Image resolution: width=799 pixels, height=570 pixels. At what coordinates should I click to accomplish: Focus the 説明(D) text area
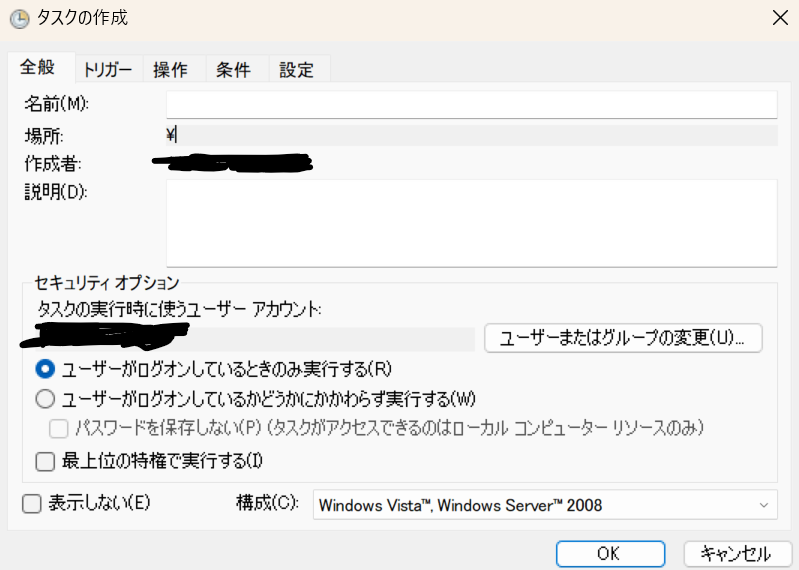tap(471, 223)
